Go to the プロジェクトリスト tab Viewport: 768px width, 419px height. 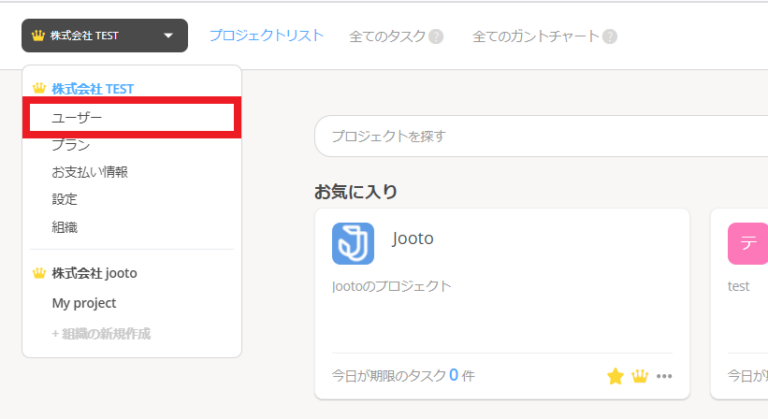(266, 35)
